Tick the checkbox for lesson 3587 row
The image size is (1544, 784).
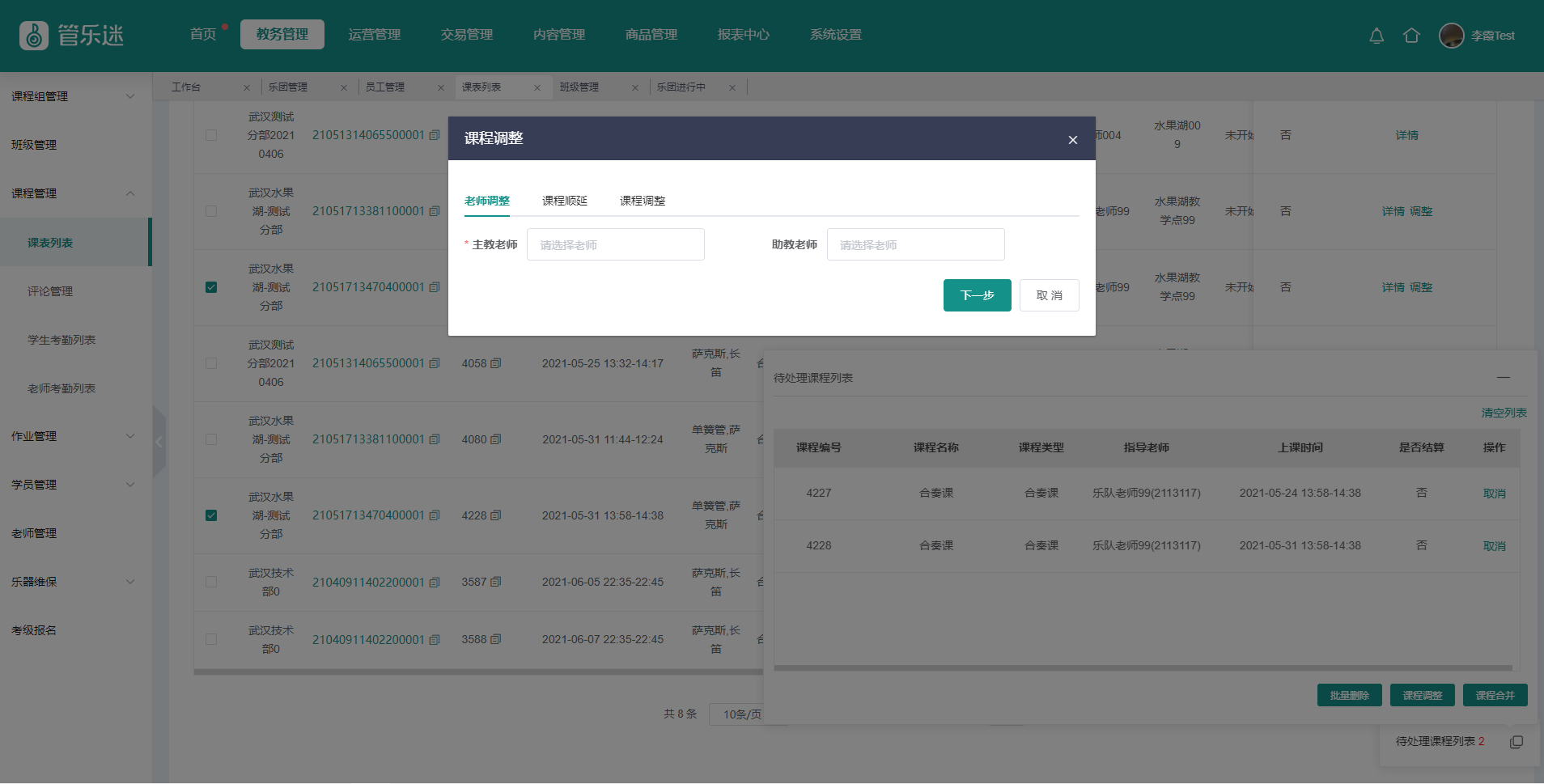pos(211,582)
